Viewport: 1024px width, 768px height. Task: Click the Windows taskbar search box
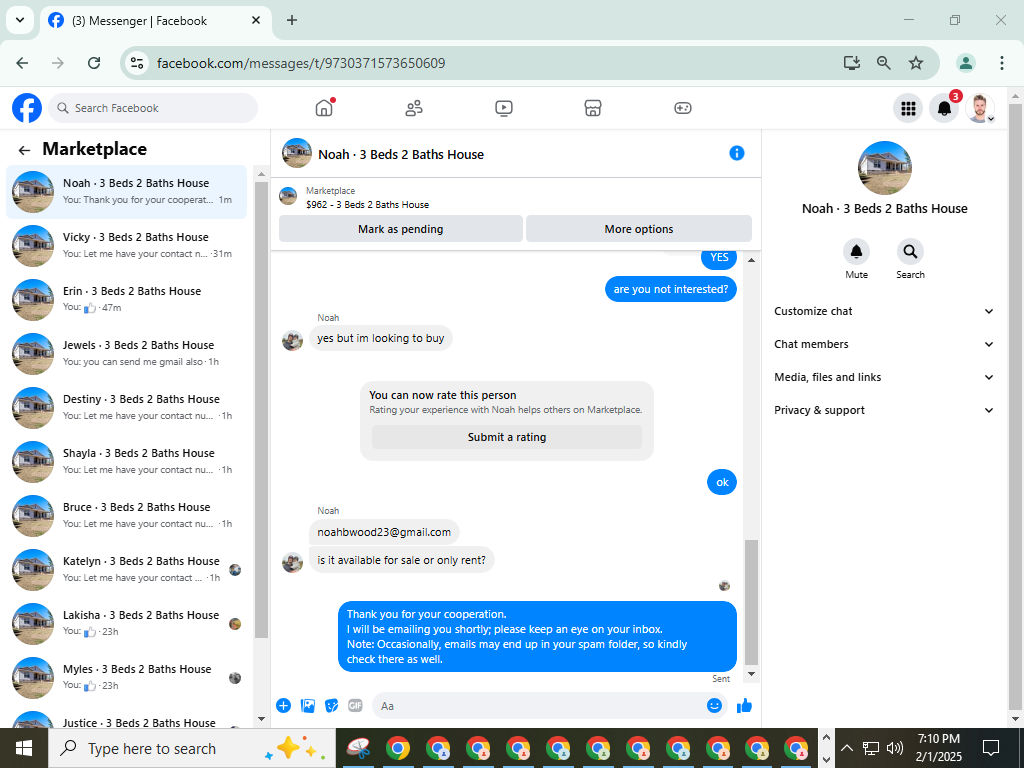(x=192, y=748)
